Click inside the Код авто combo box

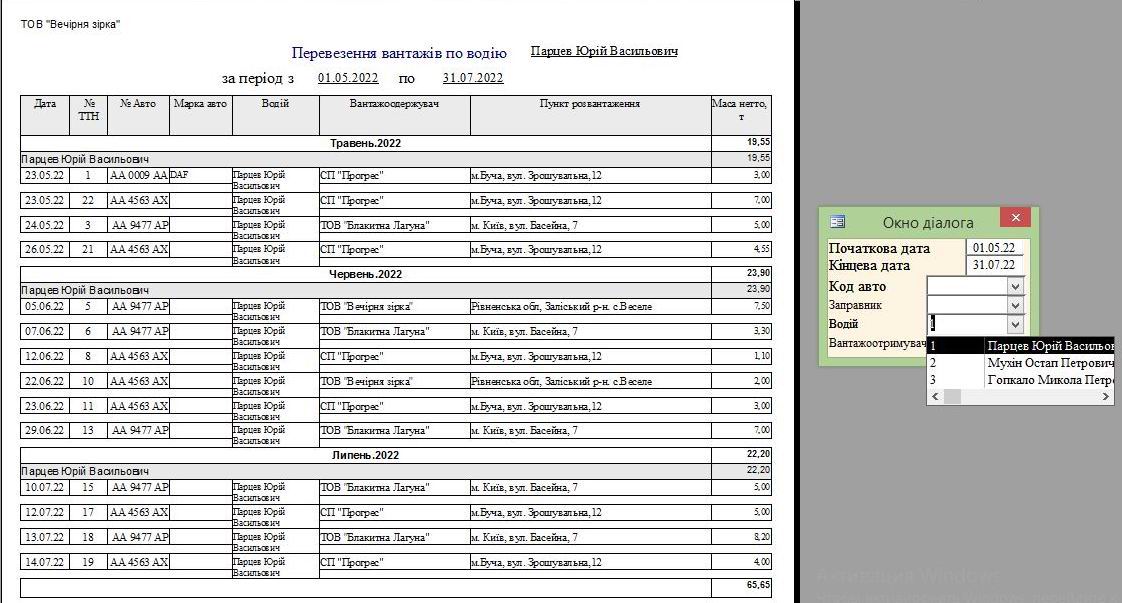[967, 286]
